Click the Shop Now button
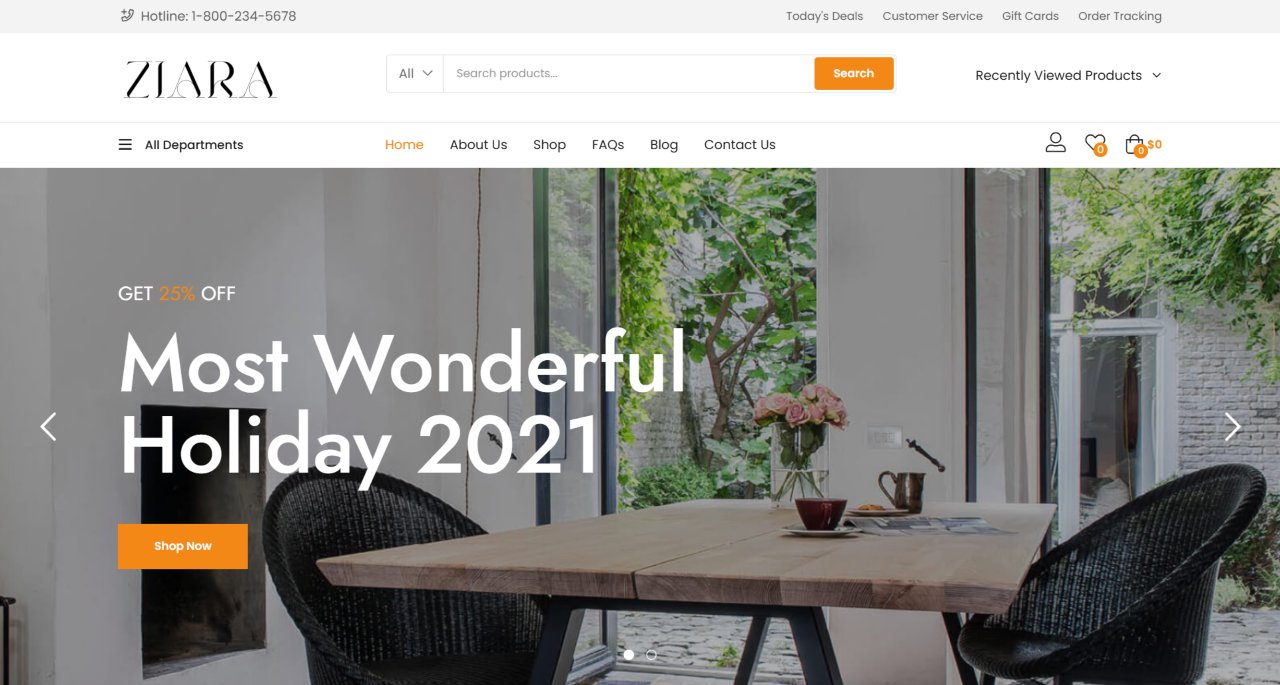The height and width of the screenshot is (685, 1280). [x=183, y=546]
